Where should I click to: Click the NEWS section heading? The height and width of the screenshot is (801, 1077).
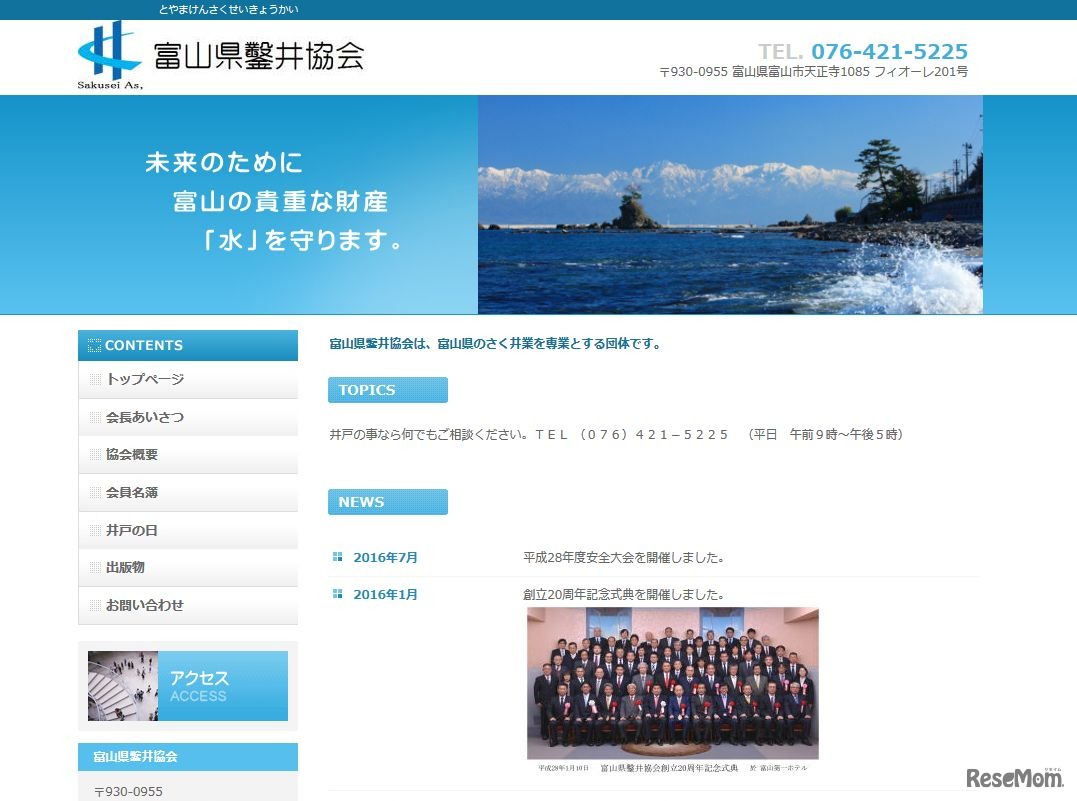tap(387, 501)
